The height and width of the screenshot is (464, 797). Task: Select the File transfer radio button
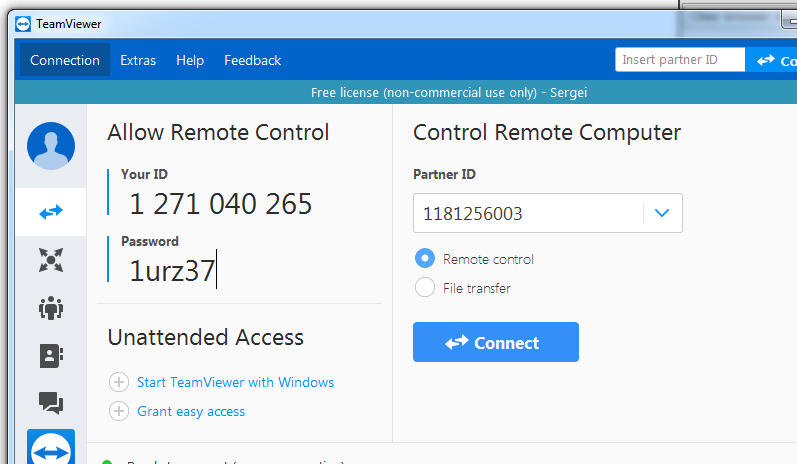tap(425, 288)
